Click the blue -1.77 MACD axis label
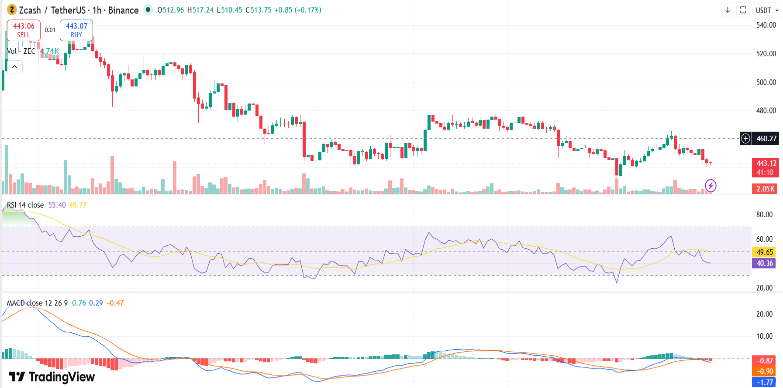Viewport: 783px width, 388px height. (x=764, y=382)
